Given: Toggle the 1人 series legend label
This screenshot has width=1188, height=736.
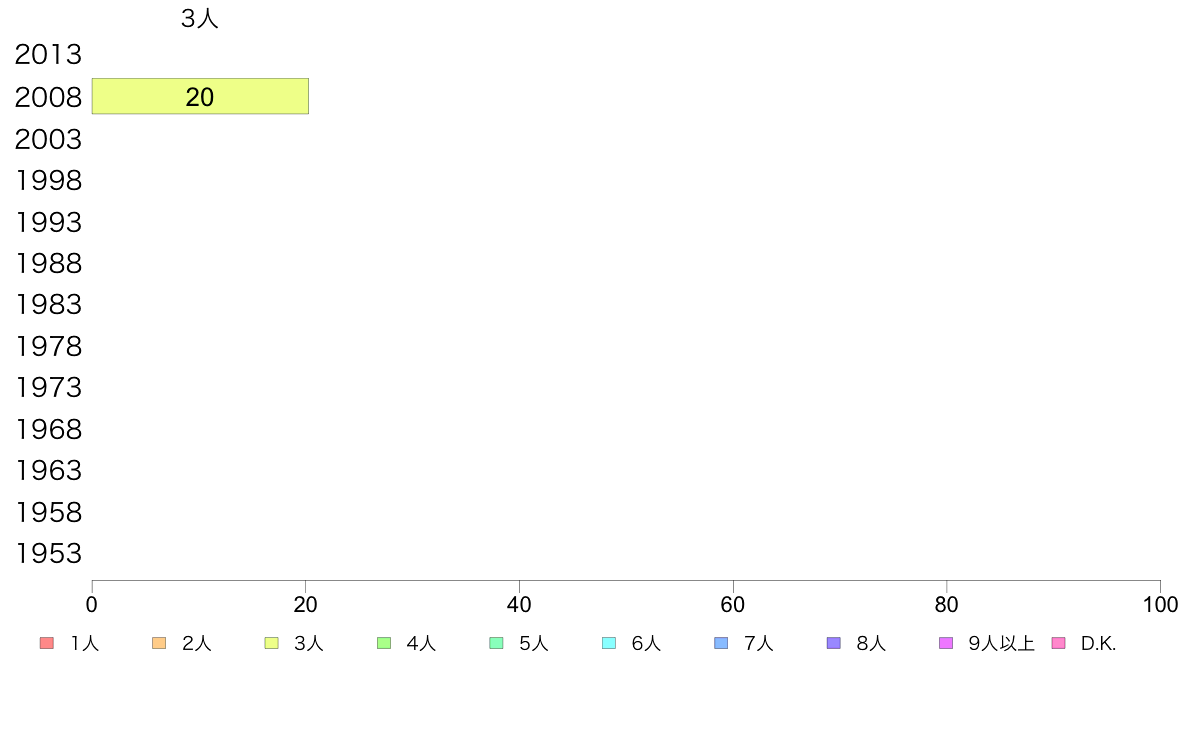Looking at the screenshot, I should tap(85, 644).
